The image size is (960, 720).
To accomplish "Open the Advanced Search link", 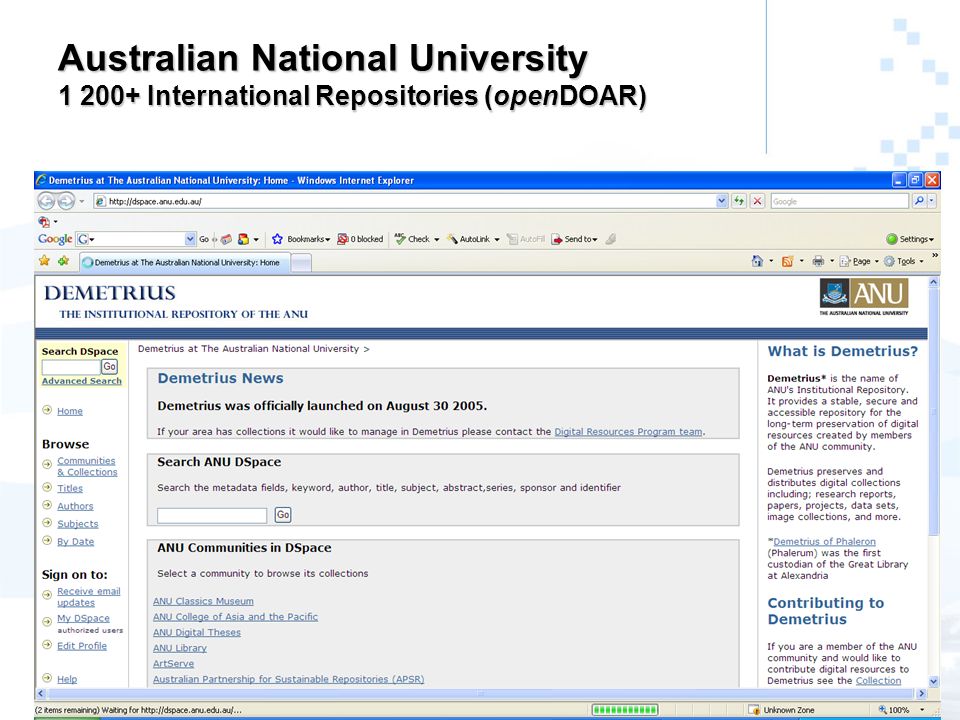I will (x=81, y=381).
